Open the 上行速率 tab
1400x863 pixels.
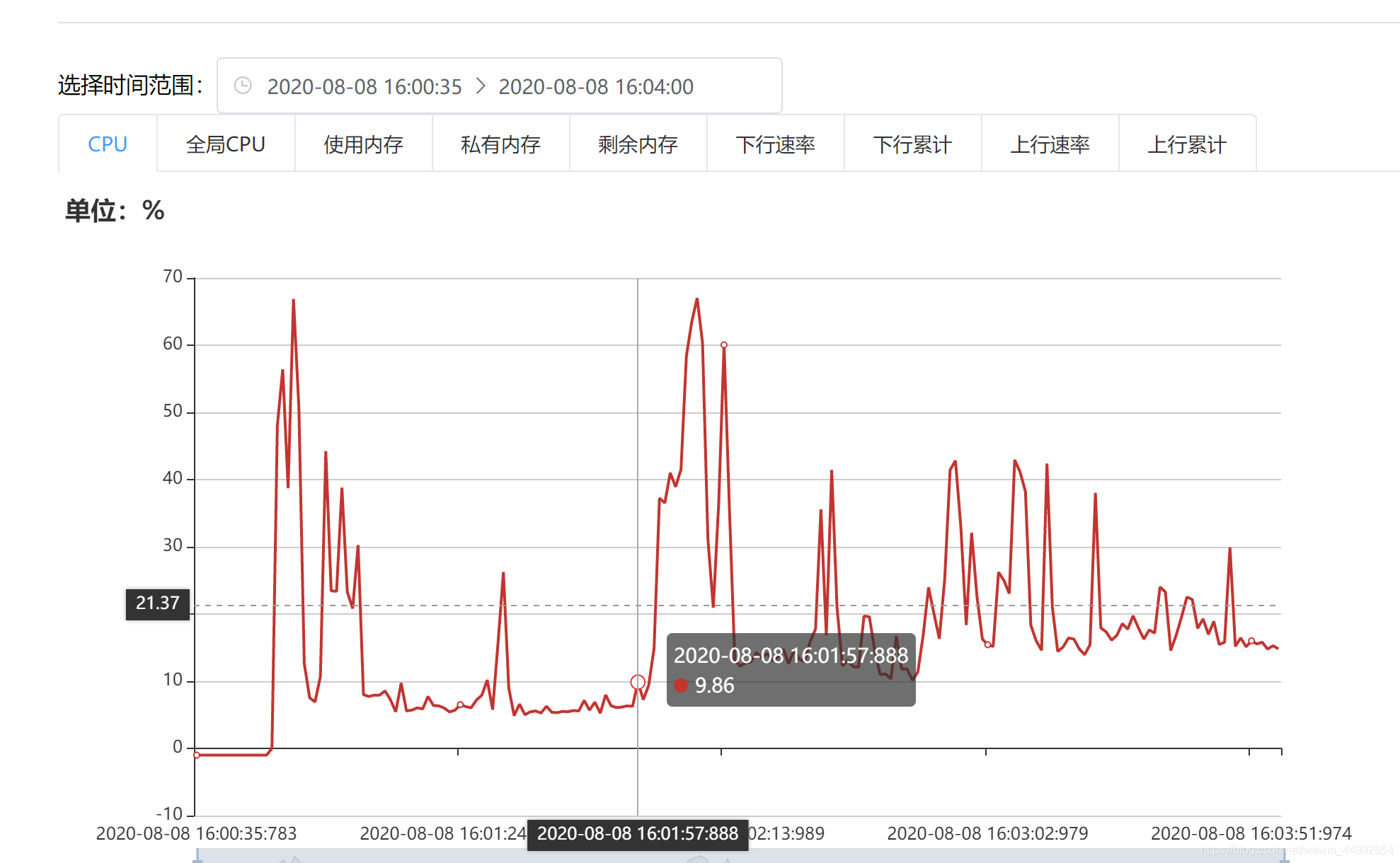pyautogui.click(x=1050, y=144)
